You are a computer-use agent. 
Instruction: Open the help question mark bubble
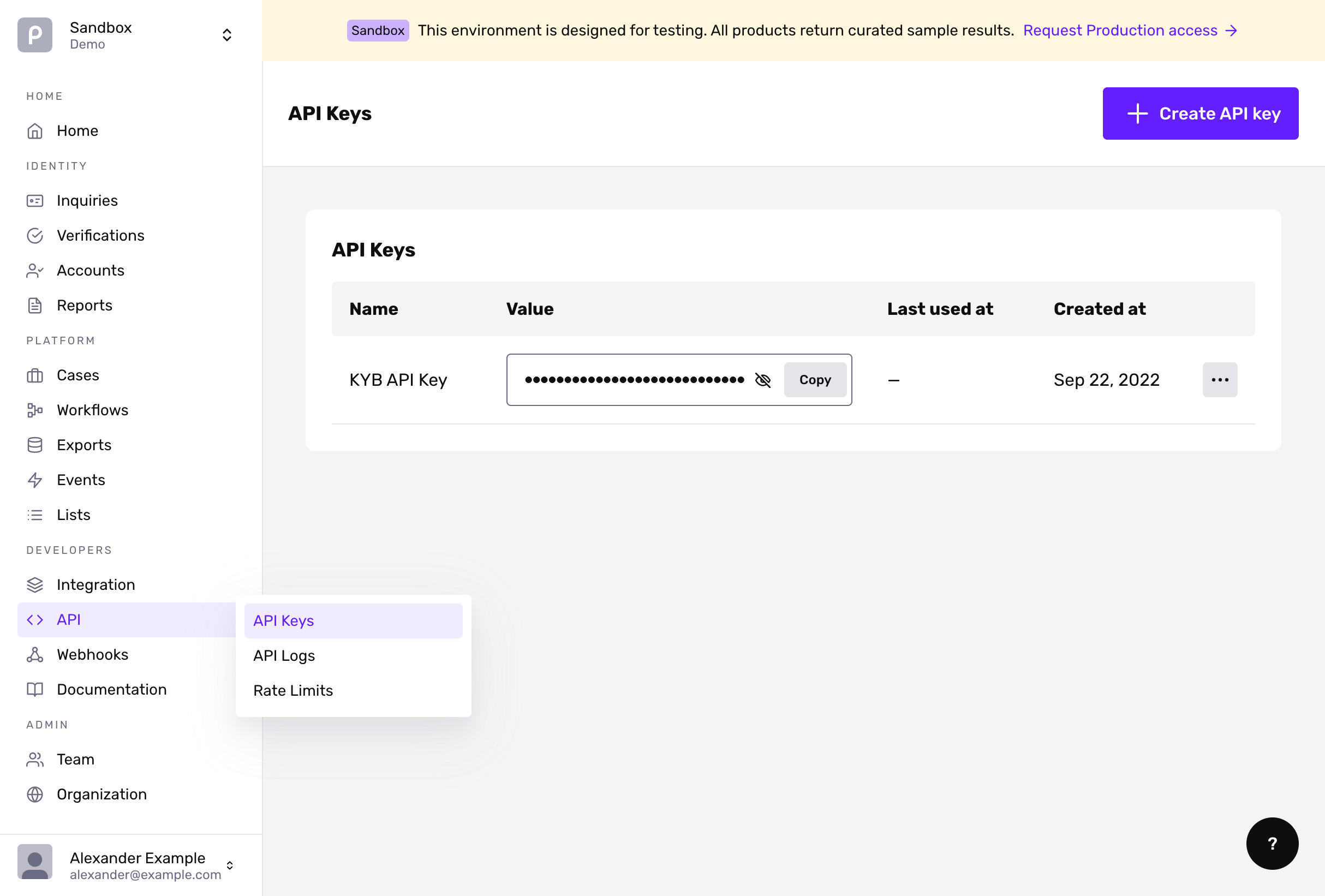pos(1273,844)
